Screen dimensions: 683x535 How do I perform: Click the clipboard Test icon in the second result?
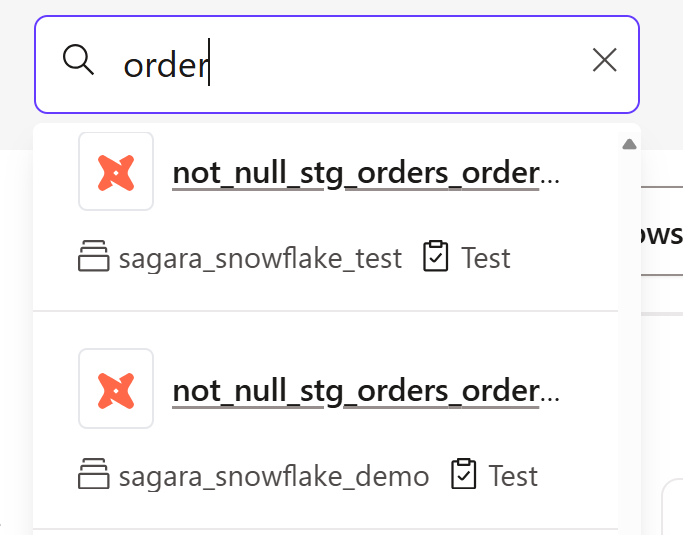click(463, 474)
